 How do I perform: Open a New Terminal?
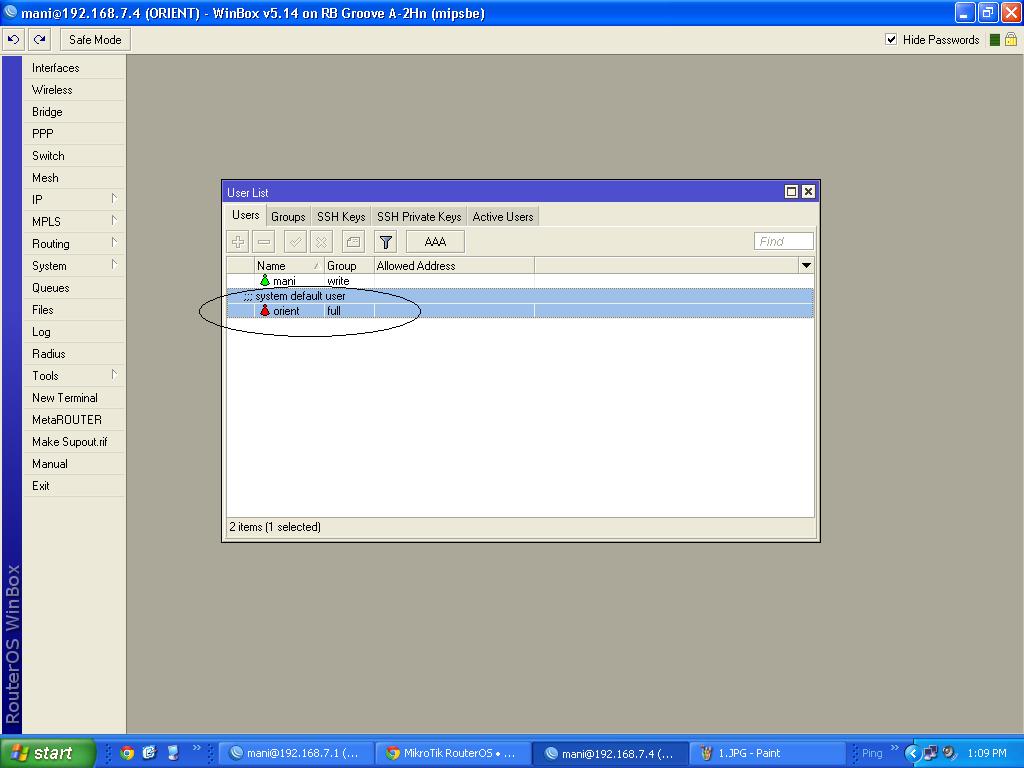click(x=73, y=398)
